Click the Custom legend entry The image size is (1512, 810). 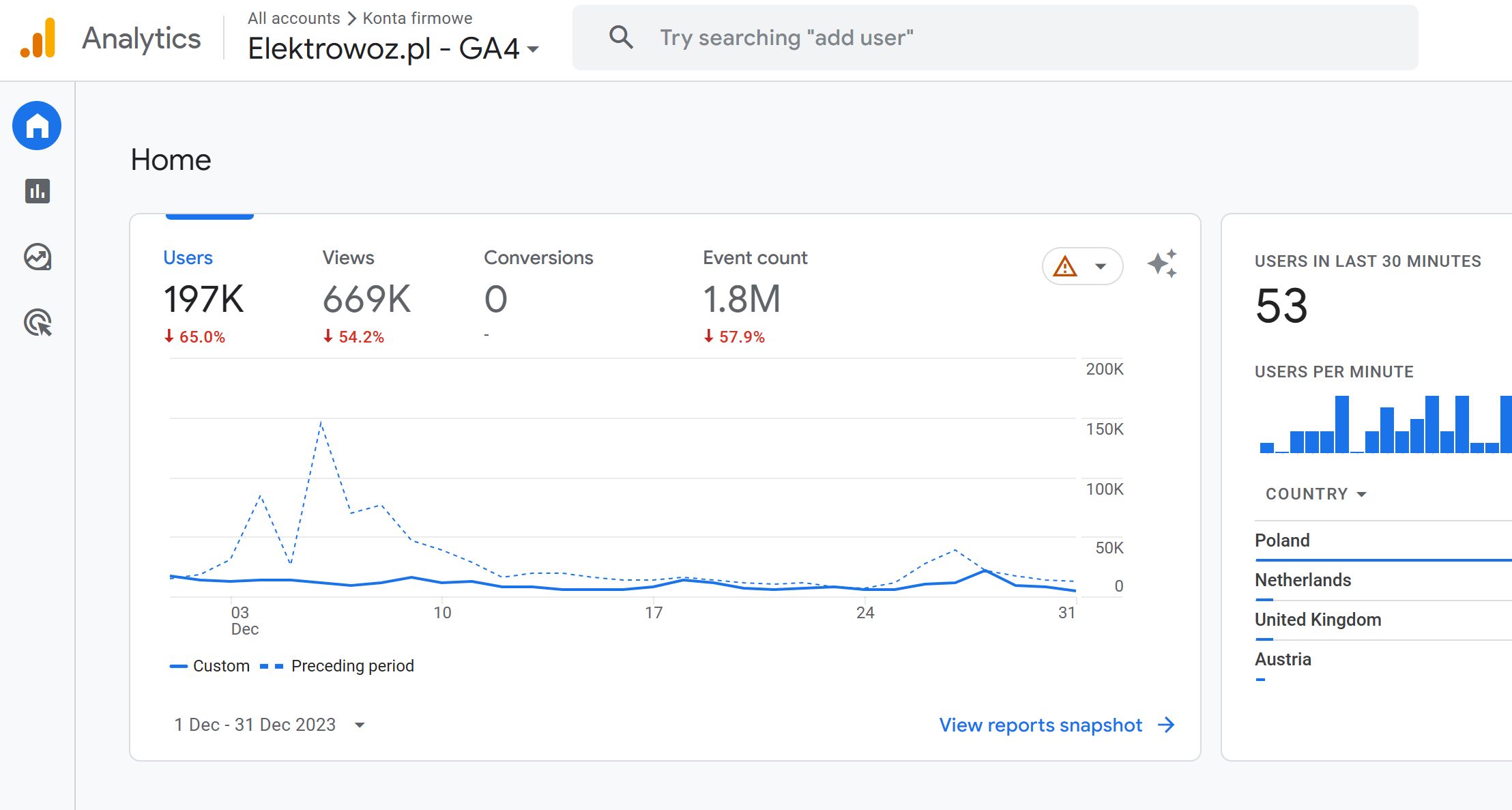coord(210,666)
